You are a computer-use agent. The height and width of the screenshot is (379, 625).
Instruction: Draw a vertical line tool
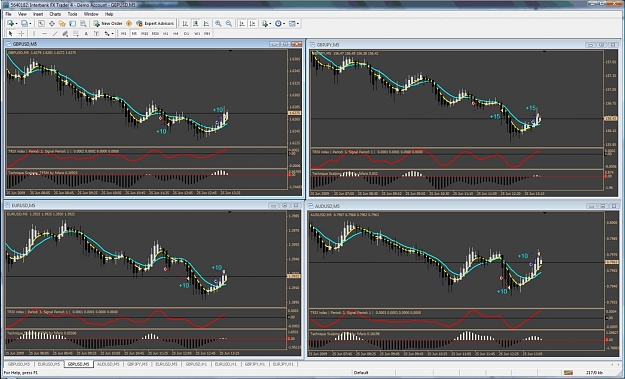pyautogui.click(x=34, y=33)
